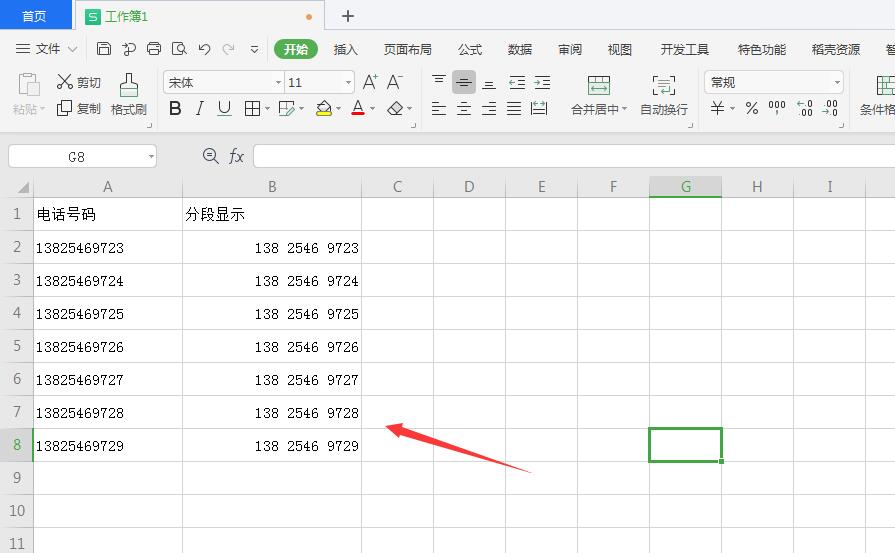Add new document tab with plus

(x=348, y=16)
